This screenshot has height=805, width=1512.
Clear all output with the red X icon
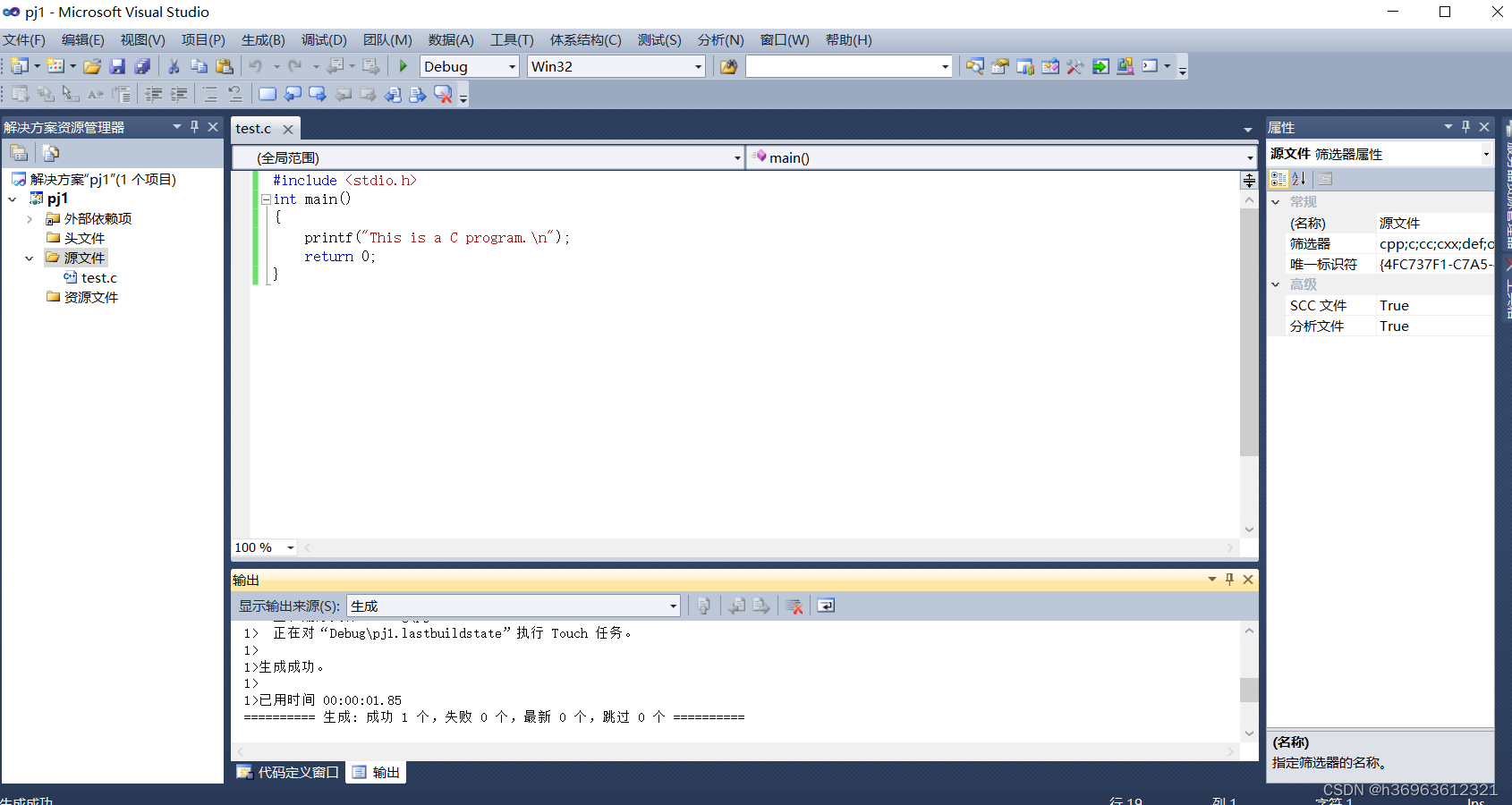[794, 606]
